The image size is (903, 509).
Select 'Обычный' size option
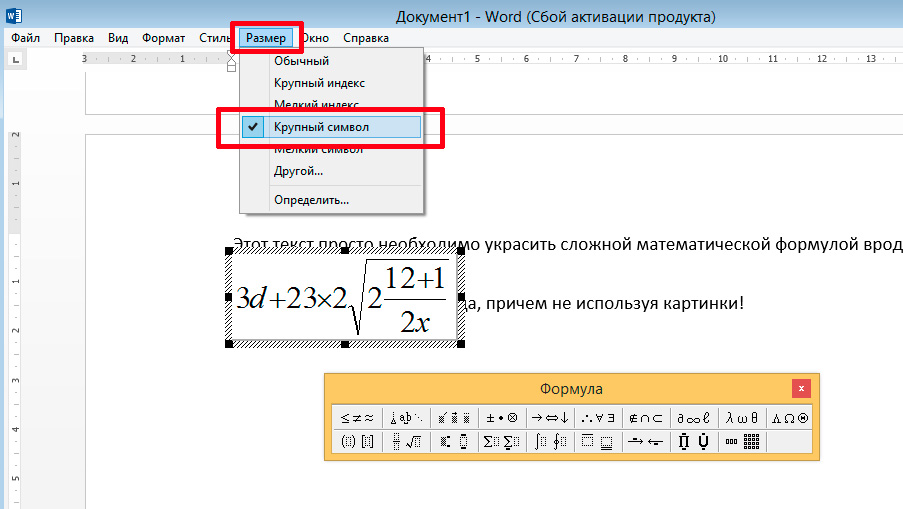coord(301,62)
